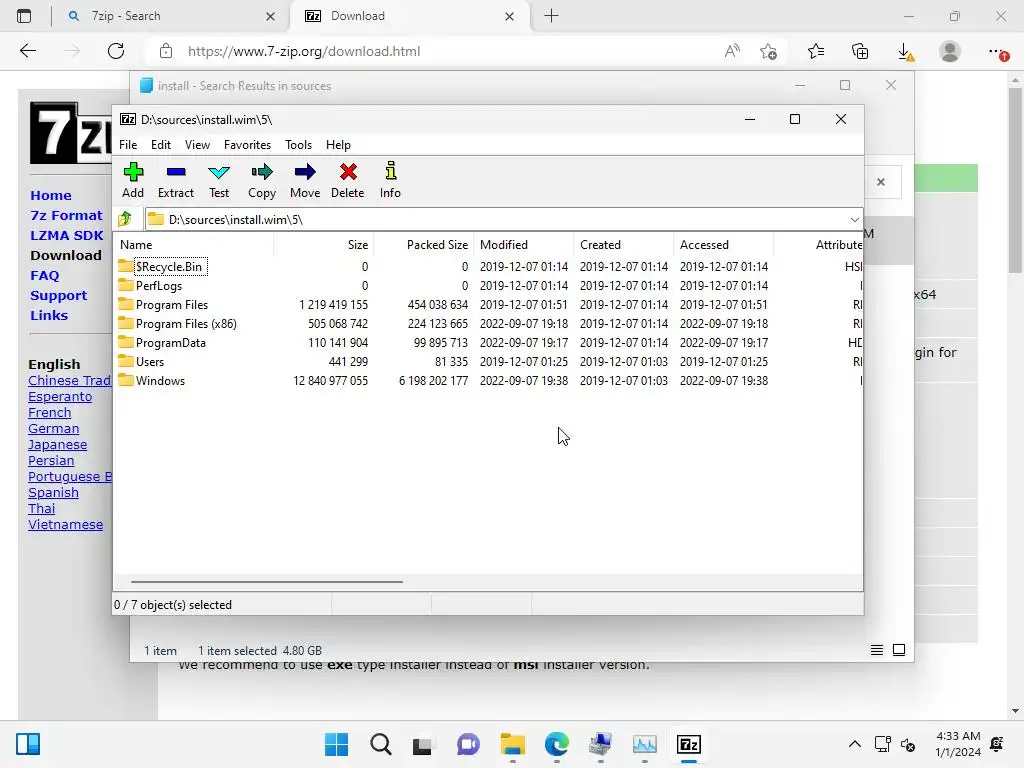
Task: Open the Support link on 7-zip.org
Action: tap(58, 295)
